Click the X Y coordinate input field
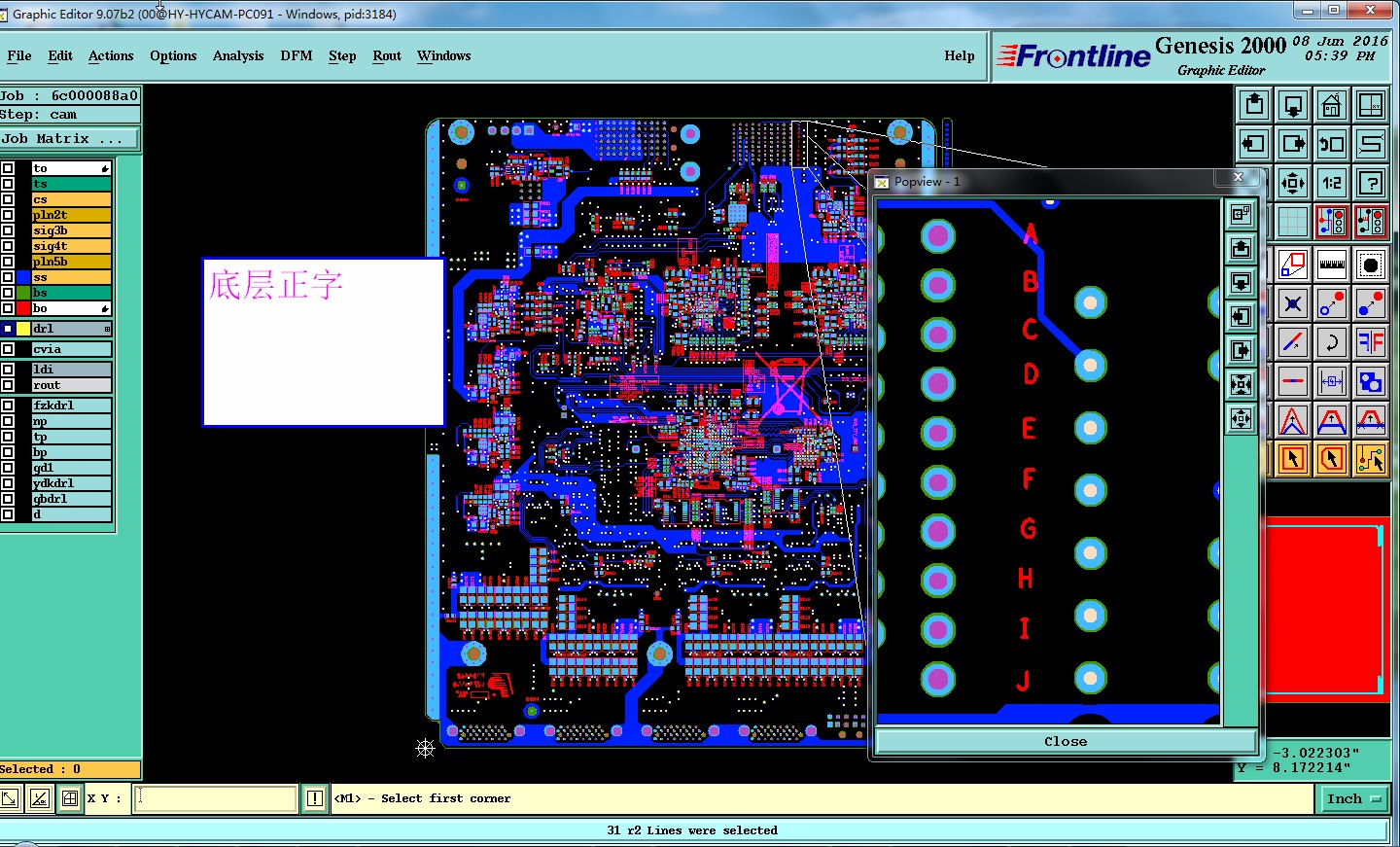 (x=215, y=798)
